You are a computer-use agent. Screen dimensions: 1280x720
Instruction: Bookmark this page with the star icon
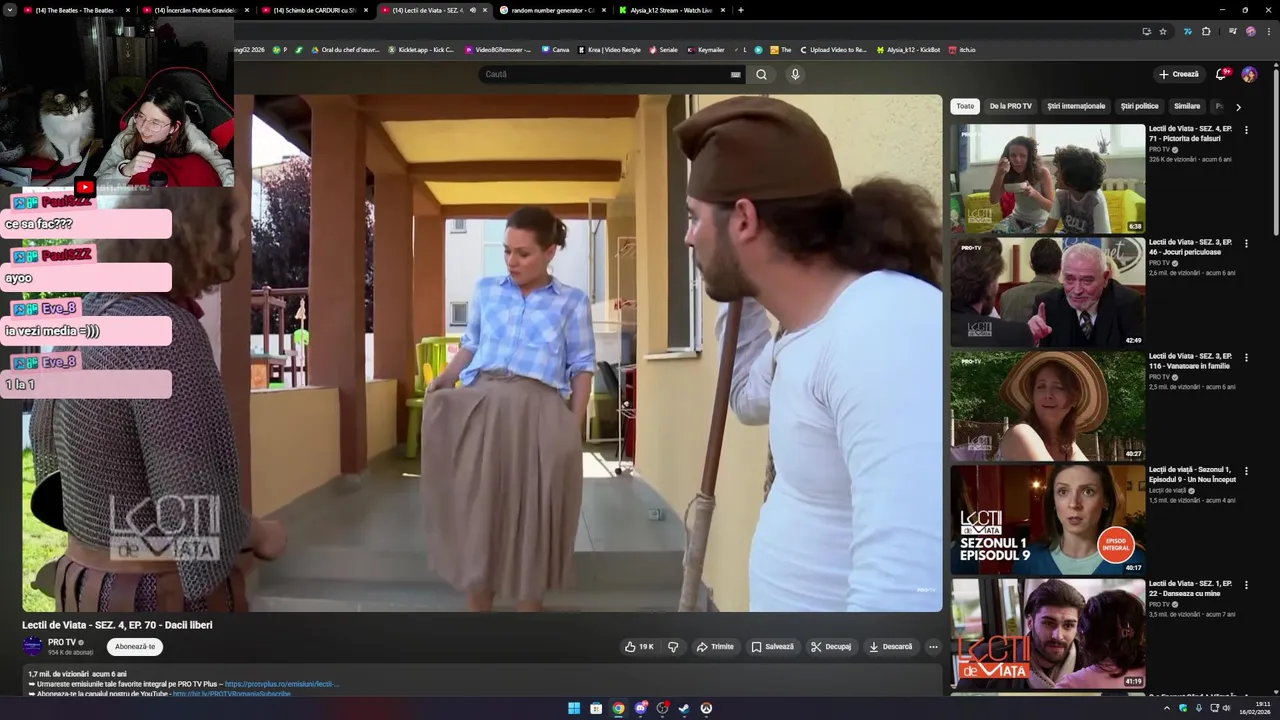pos(1163,31)
